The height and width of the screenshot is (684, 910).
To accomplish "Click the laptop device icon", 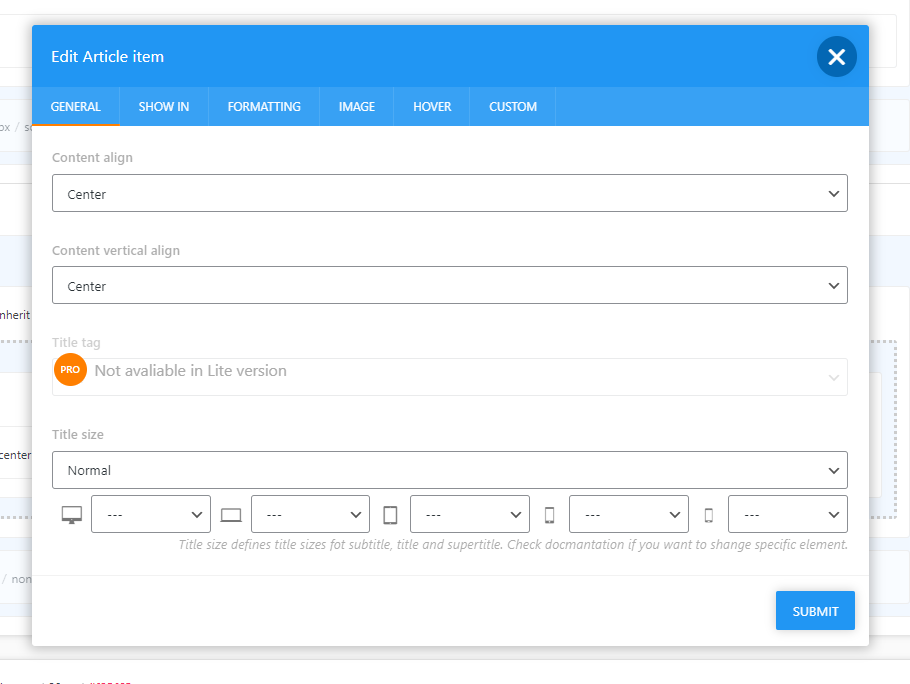I will 231,515.
